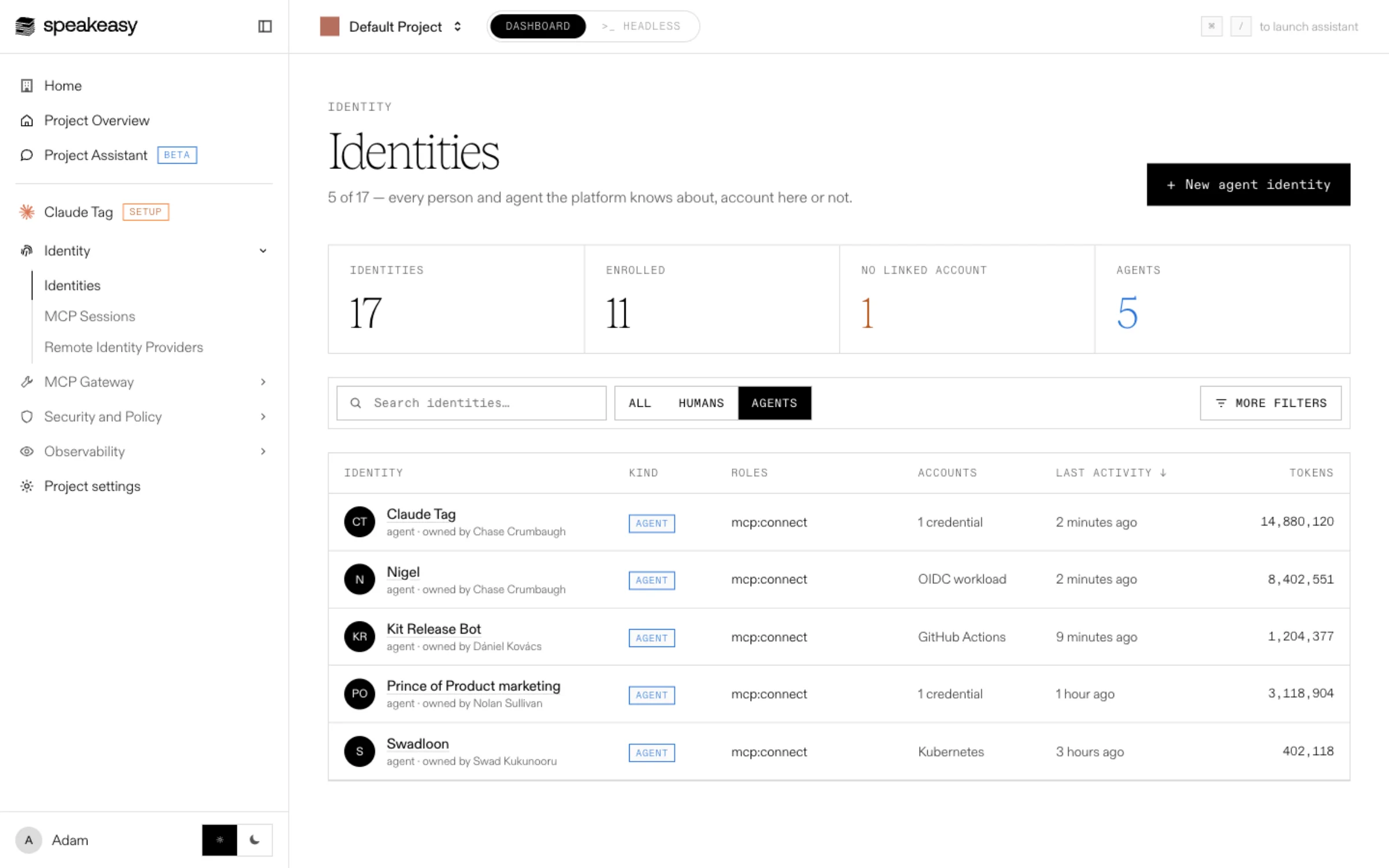Select the Identities sidebar item

[x=72, y=285]
